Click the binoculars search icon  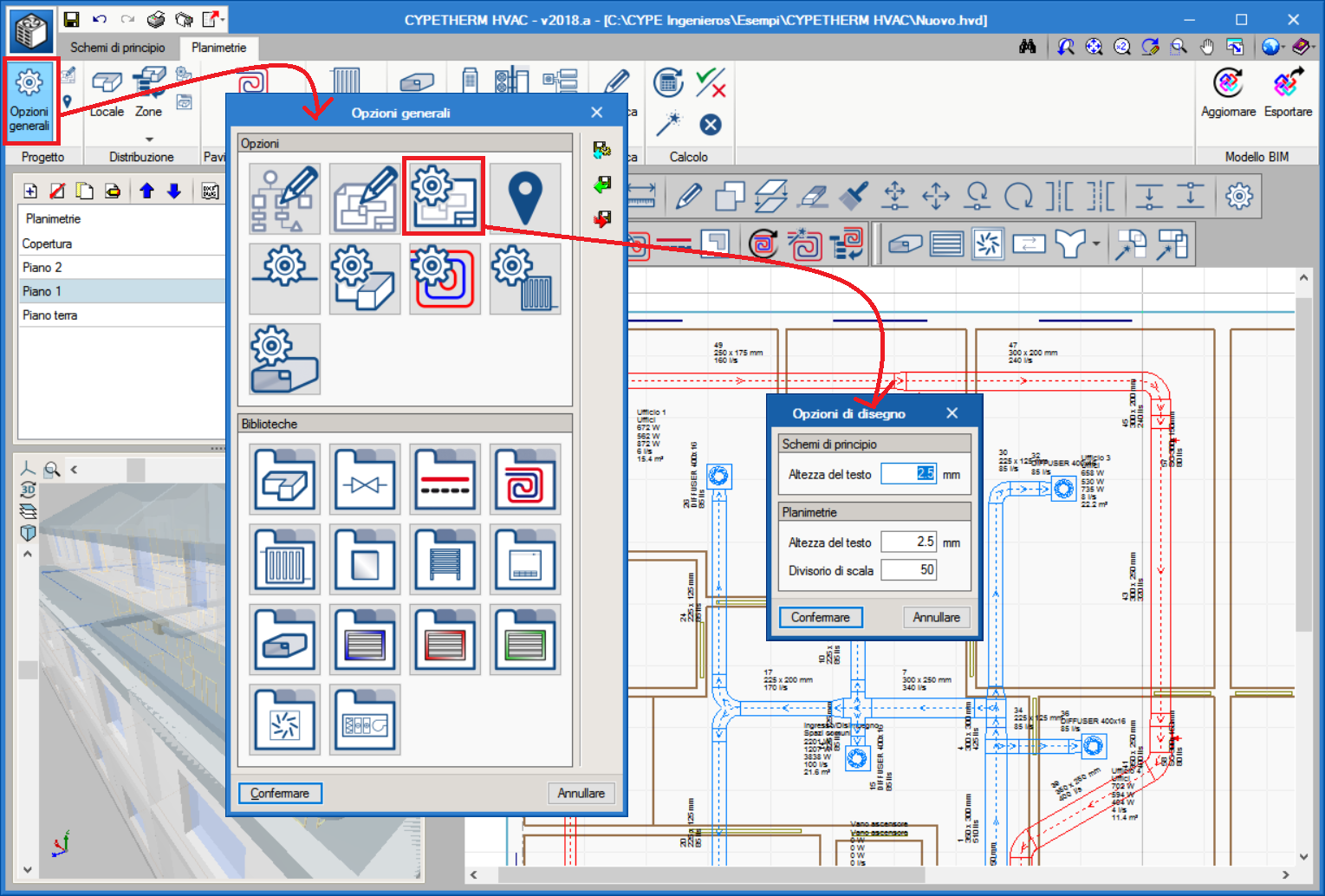[x=1028, y=47]
